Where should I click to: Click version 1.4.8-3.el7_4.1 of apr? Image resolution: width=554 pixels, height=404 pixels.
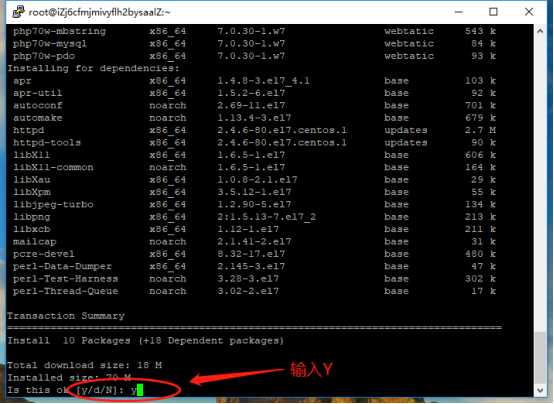tap(264, 81)
